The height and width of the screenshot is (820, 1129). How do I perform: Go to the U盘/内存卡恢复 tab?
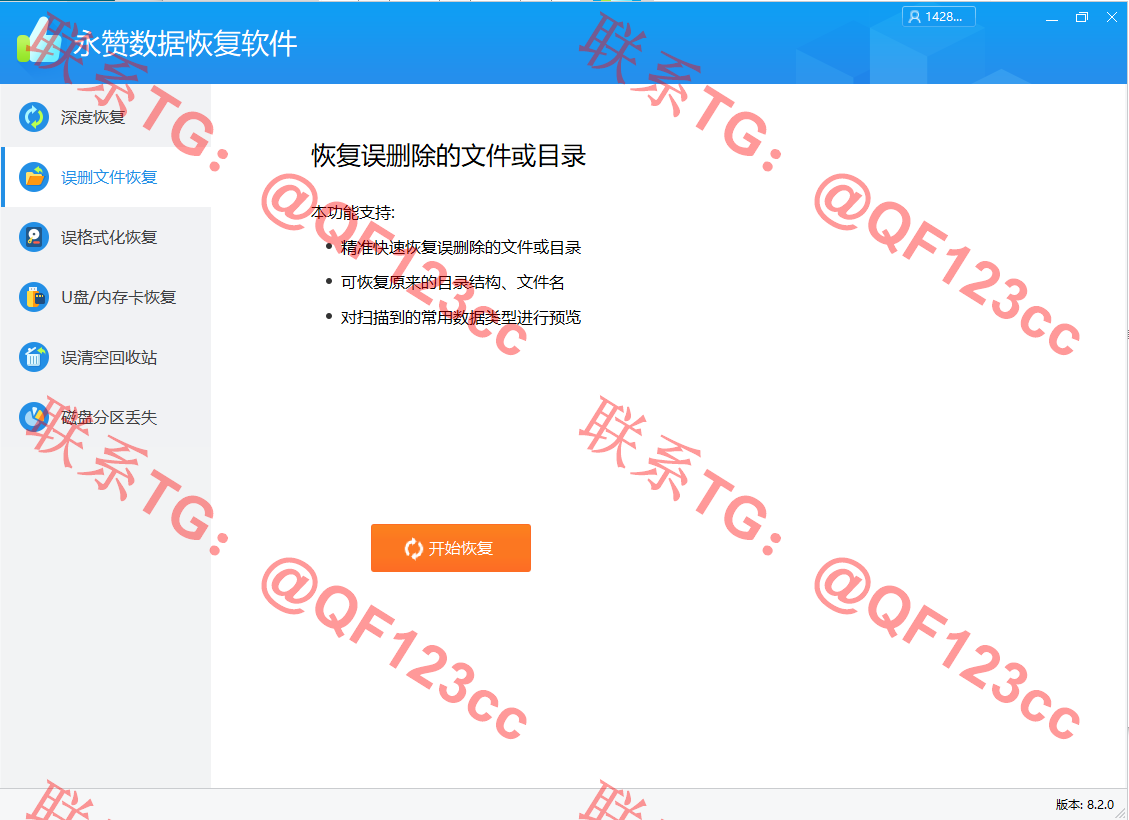(106, 297)
